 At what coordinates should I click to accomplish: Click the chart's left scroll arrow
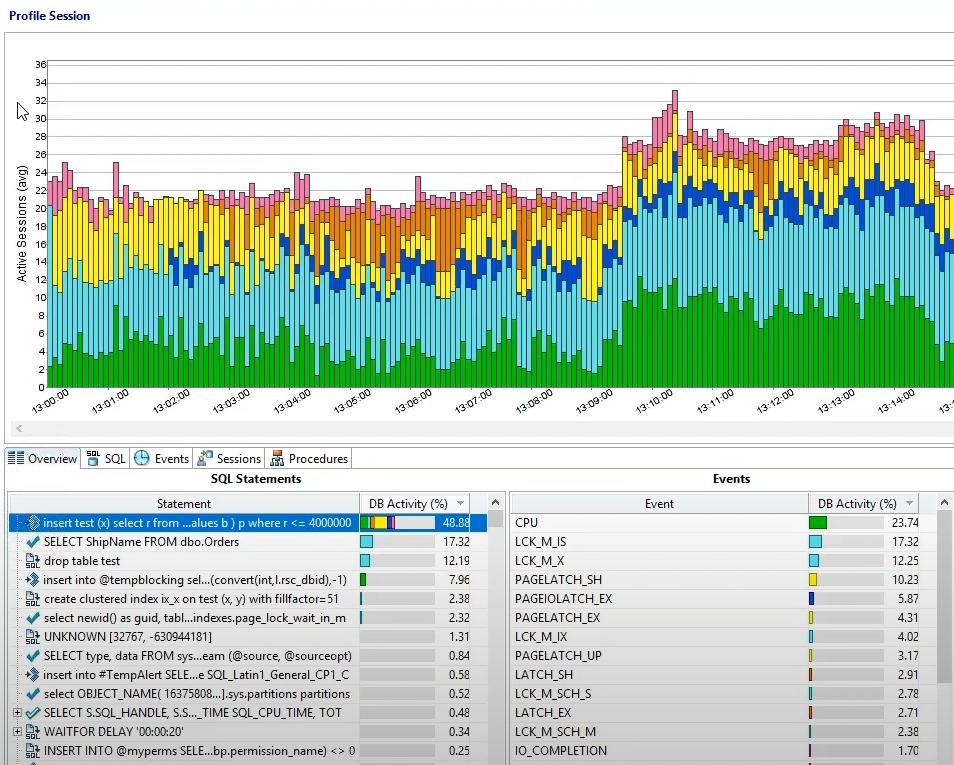click(19, 428)
